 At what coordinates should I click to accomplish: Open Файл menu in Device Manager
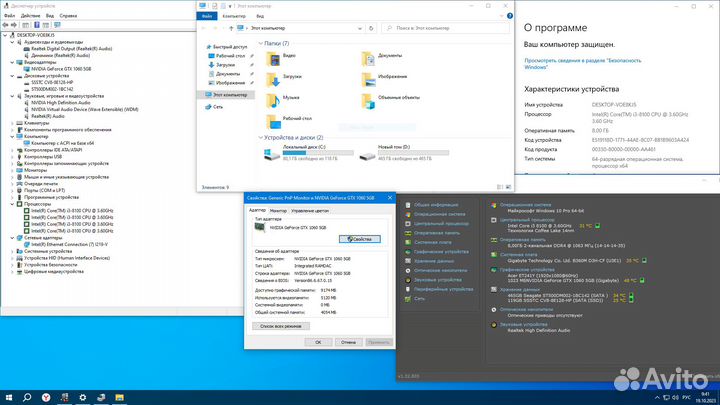point(9,16)
